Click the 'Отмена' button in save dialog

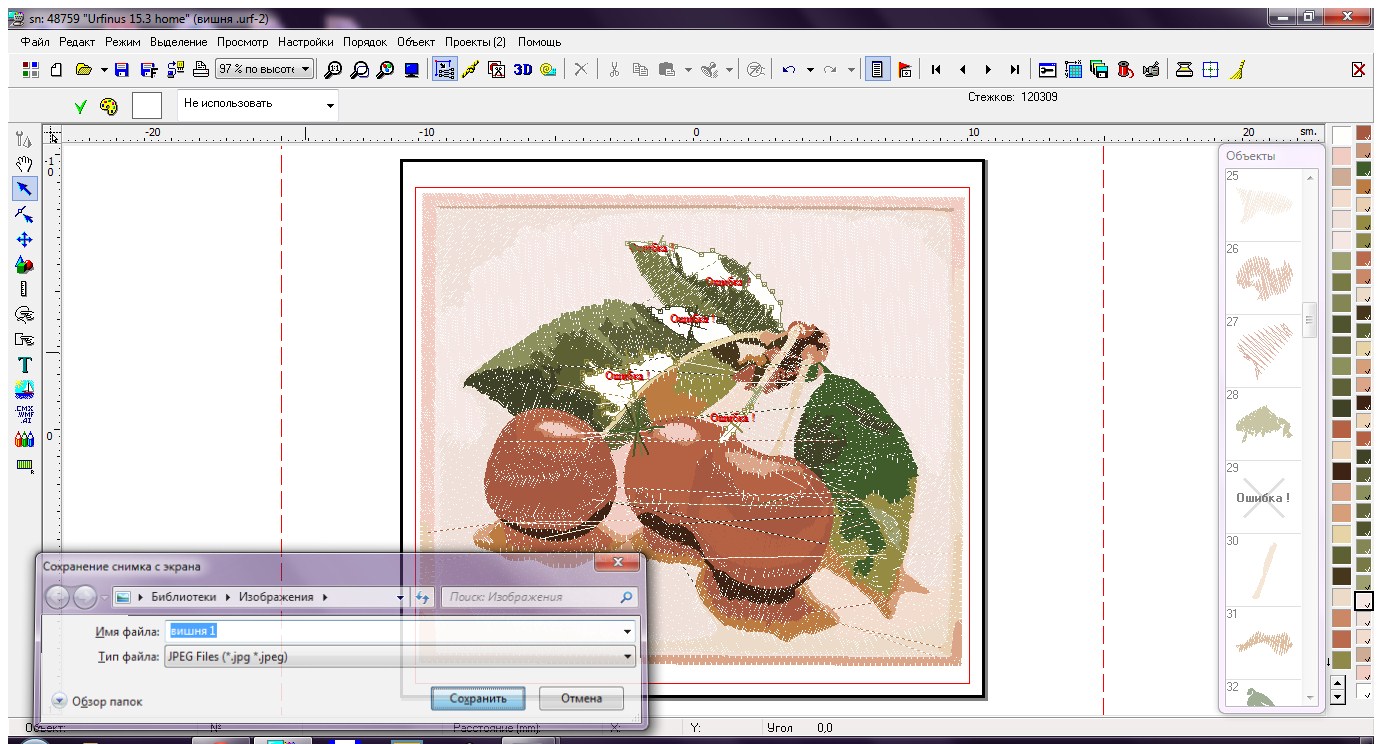pyautogui.click(x=581, y=698)
